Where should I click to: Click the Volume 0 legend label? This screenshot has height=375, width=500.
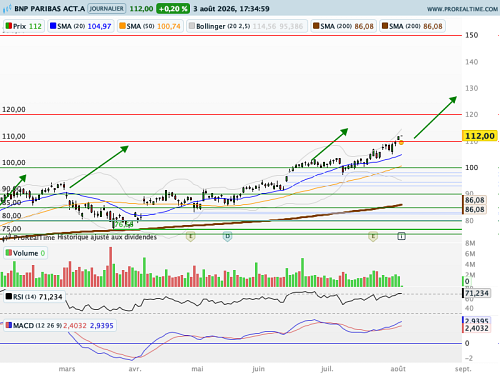(25, 253)
